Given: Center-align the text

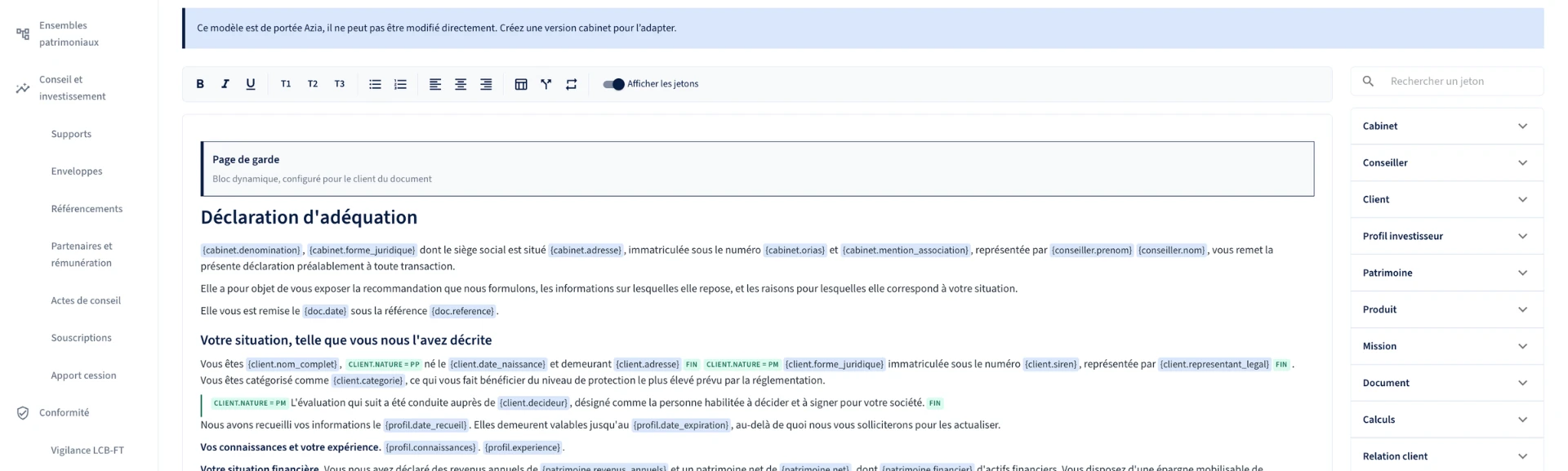Looking at the screenshot, I should point(461,84).
